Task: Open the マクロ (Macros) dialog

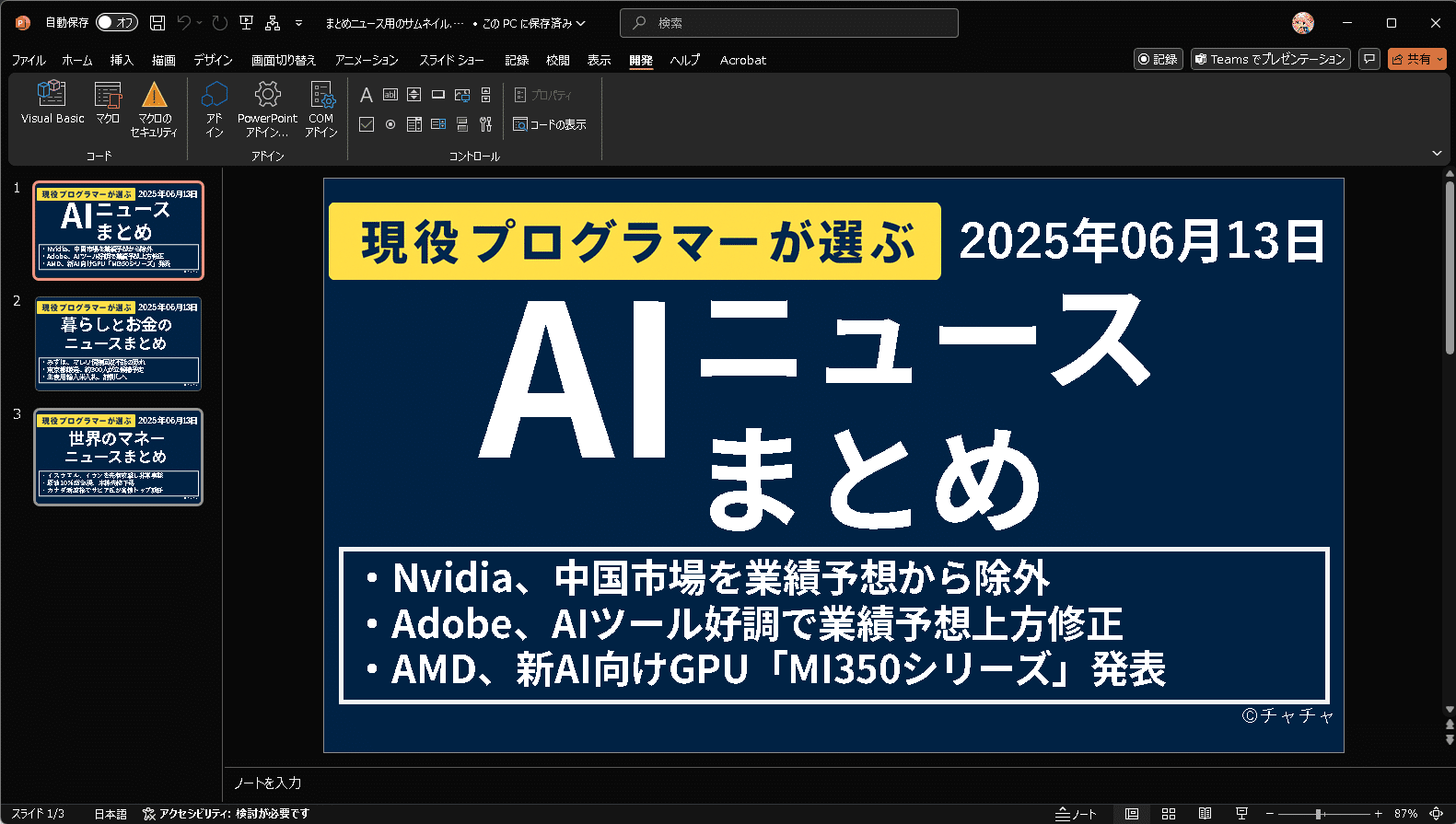Action: [108, 103]
